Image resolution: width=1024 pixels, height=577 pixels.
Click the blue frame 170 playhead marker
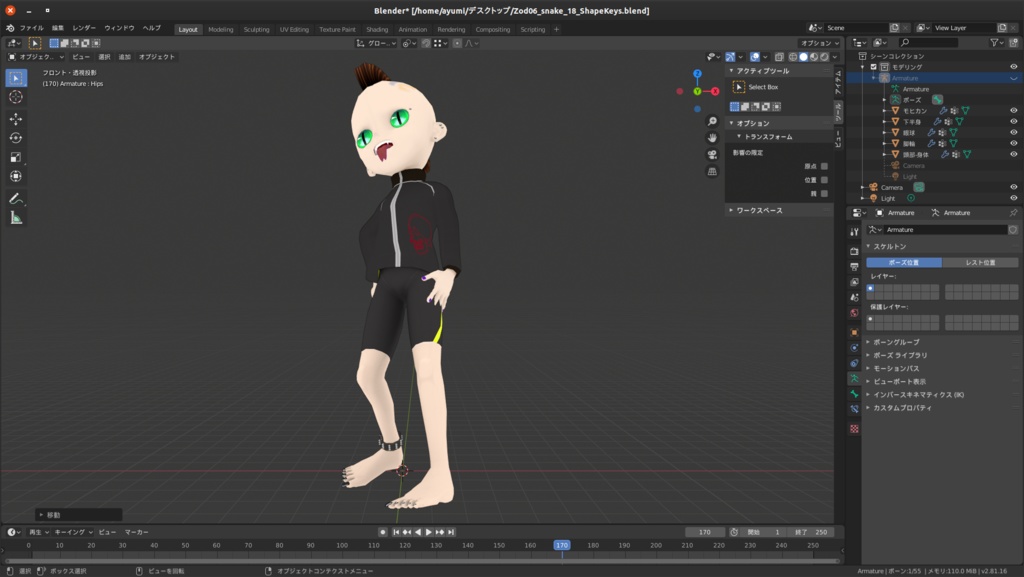(562, 547)
